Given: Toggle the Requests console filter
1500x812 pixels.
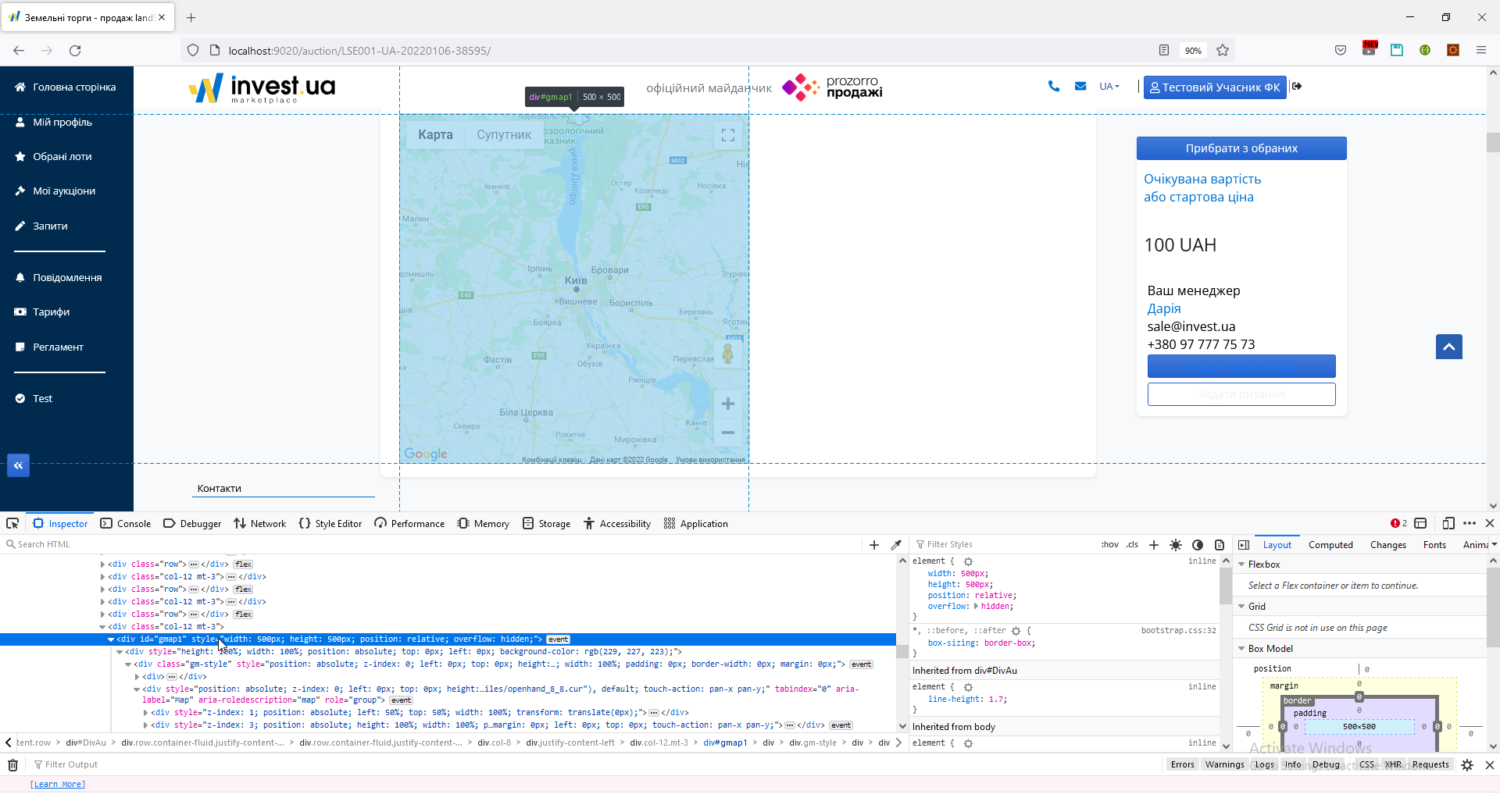Looking at the screenshot, I should click(1430, 765).
